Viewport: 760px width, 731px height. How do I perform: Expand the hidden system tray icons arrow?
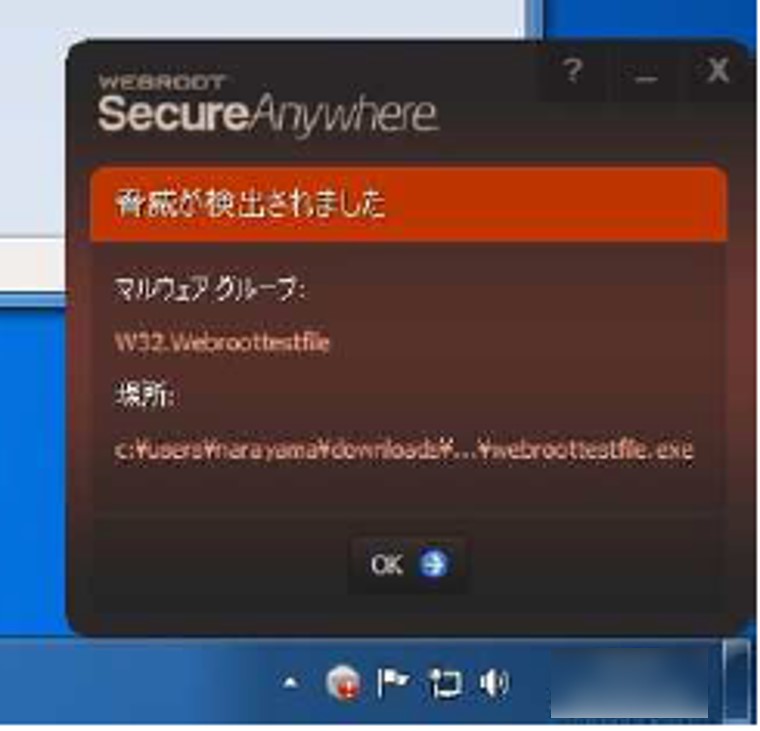[290, 683]
